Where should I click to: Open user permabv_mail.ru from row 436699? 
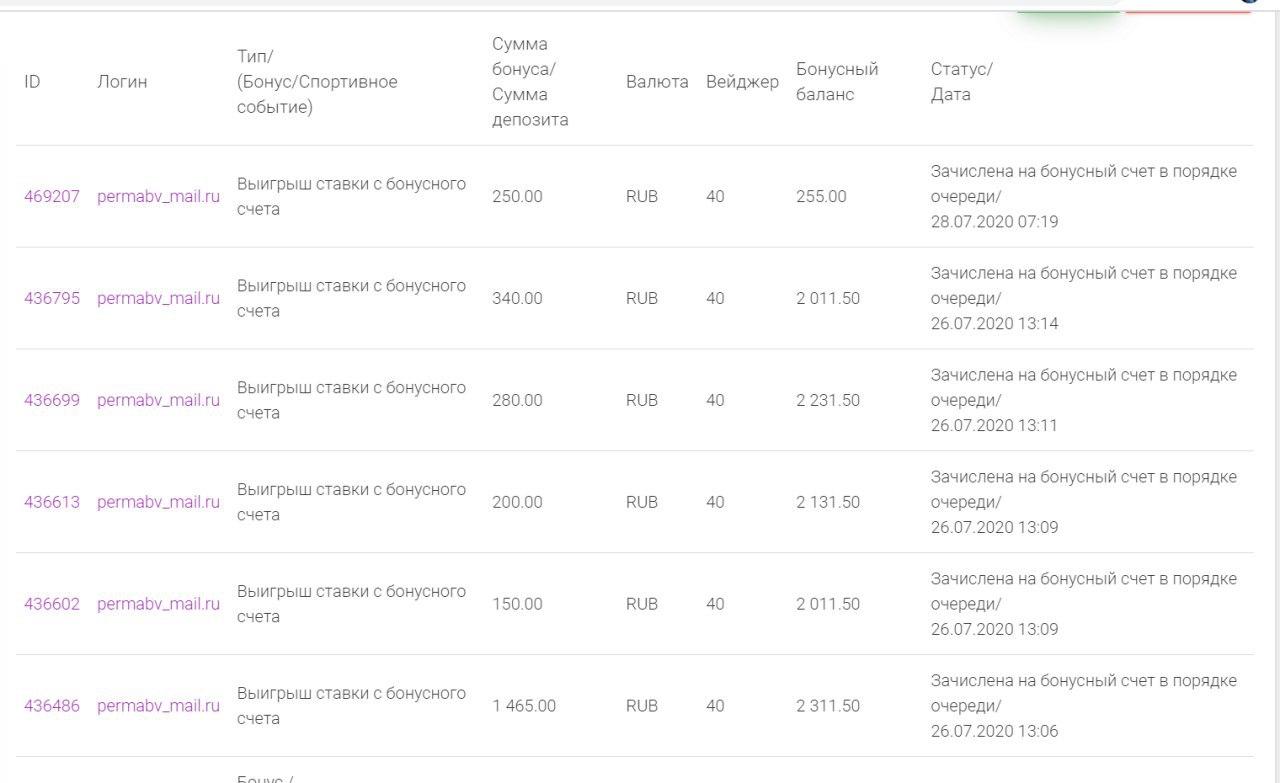pyautogui.click(x=158, y=401)
